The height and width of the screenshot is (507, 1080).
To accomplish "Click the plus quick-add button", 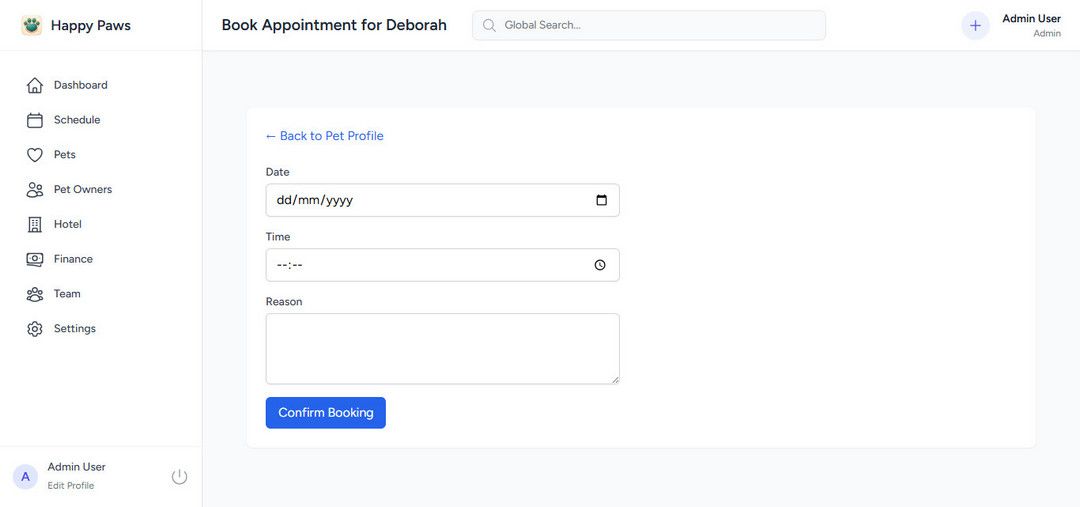I will pyautogui.click(x=975, y=26).
